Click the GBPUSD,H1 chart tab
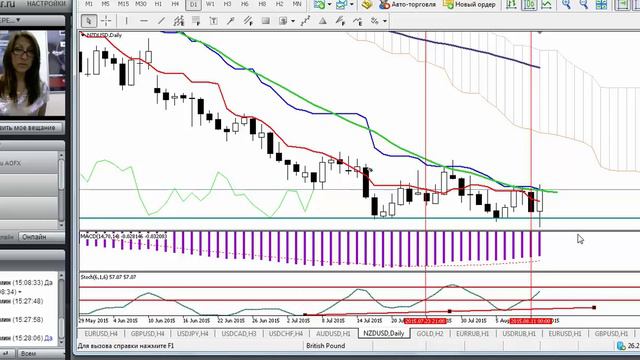Image resolution: width=640 pixels, height=360 pixels. (x=611, y=333)
